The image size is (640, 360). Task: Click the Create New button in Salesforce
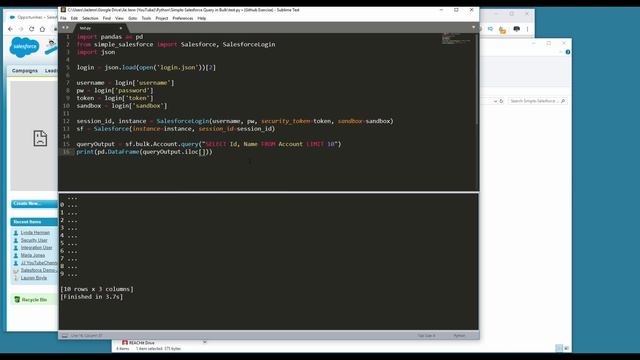tap(34, 204)
